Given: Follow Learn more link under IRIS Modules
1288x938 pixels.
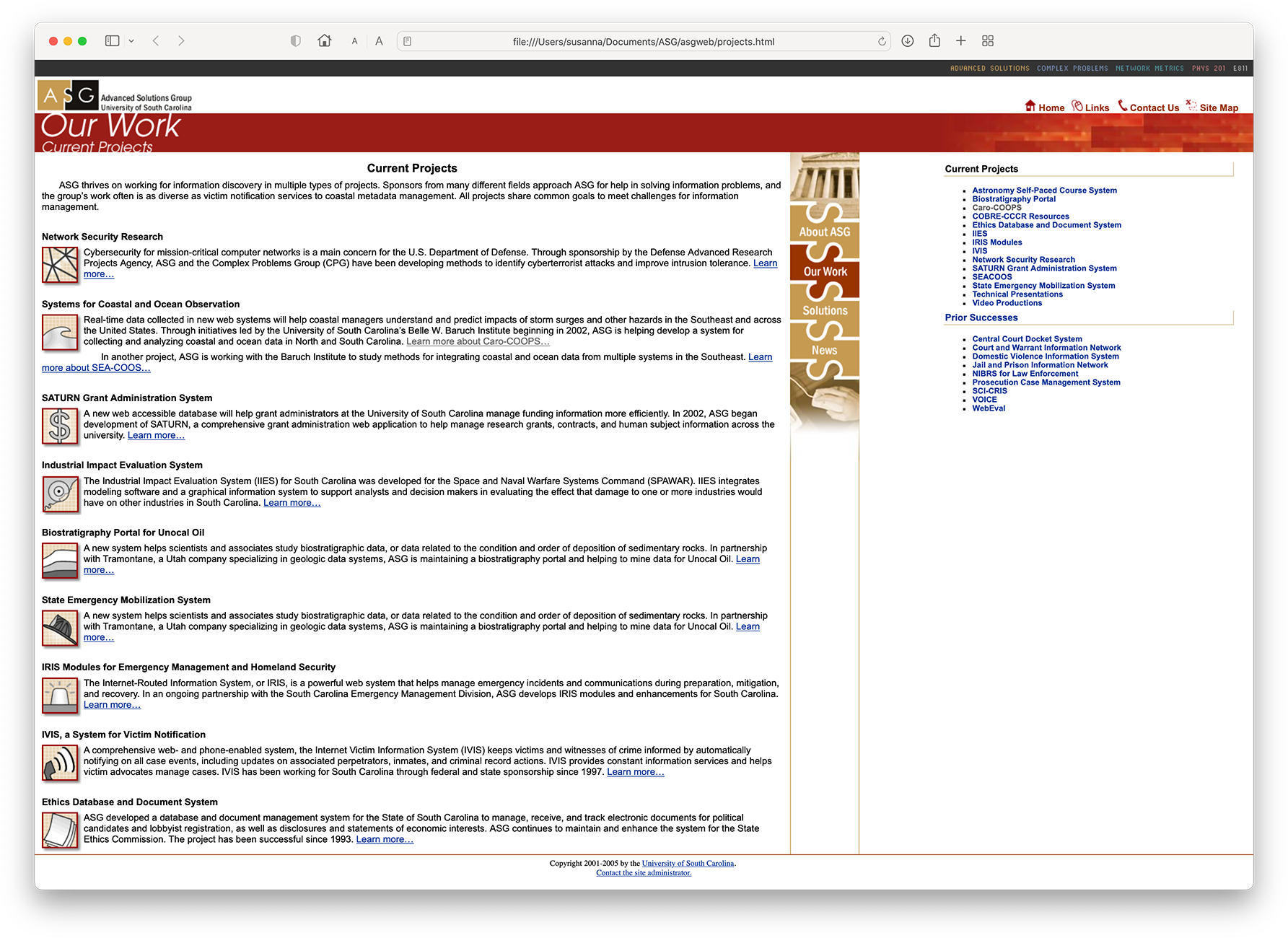Looking at the screenshot, I should click(112, 705).
